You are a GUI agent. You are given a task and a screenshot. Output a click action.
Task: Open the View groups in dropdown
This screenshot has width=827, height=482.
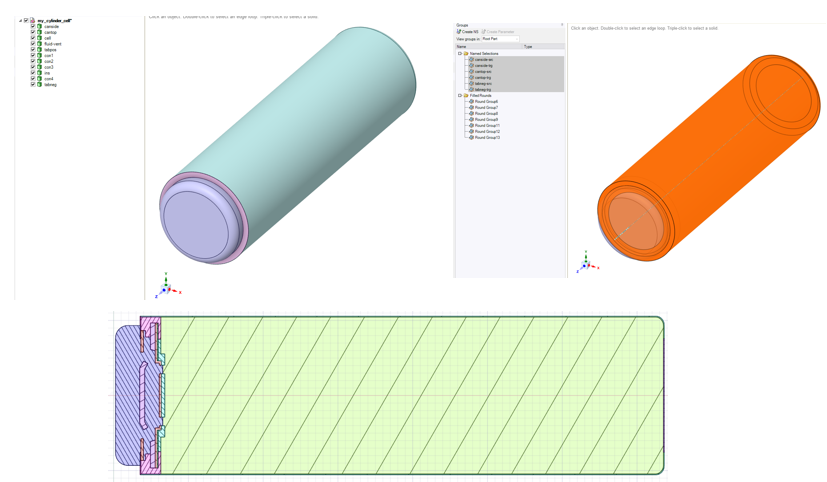pos(500,39)
